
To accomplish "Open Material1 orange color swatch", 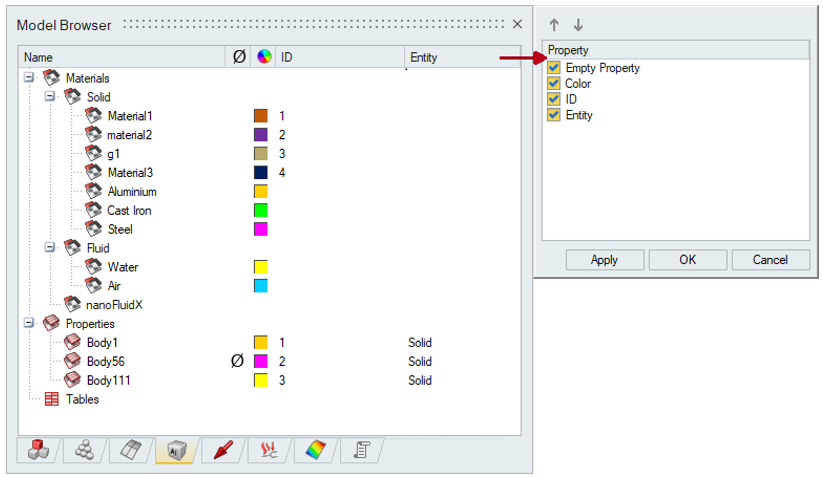I will click(261, 115).
